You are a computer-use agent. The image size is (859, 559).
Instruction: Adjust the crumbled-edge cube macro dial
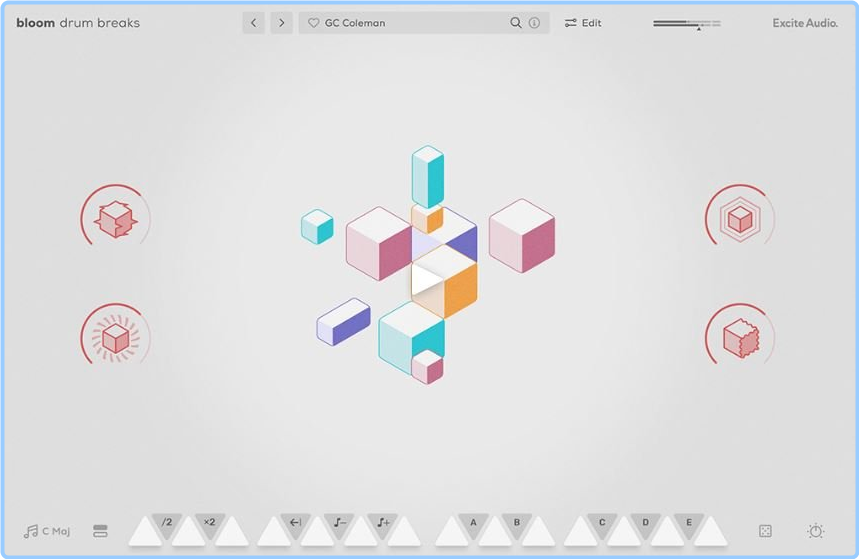(740, 337)
